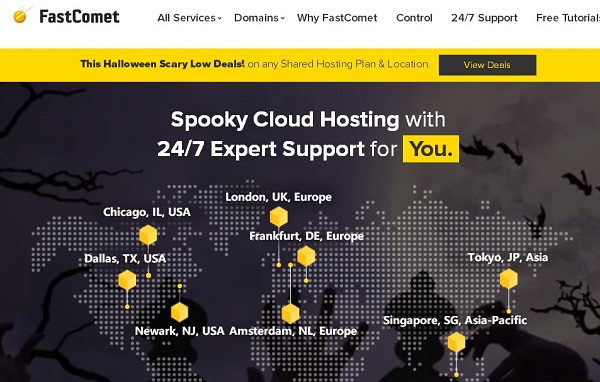The width and height of the screenshot is (600, 382).
Task: Select the Newark, NJ datacenter cube marker
Action: click(x=179, y=312)
